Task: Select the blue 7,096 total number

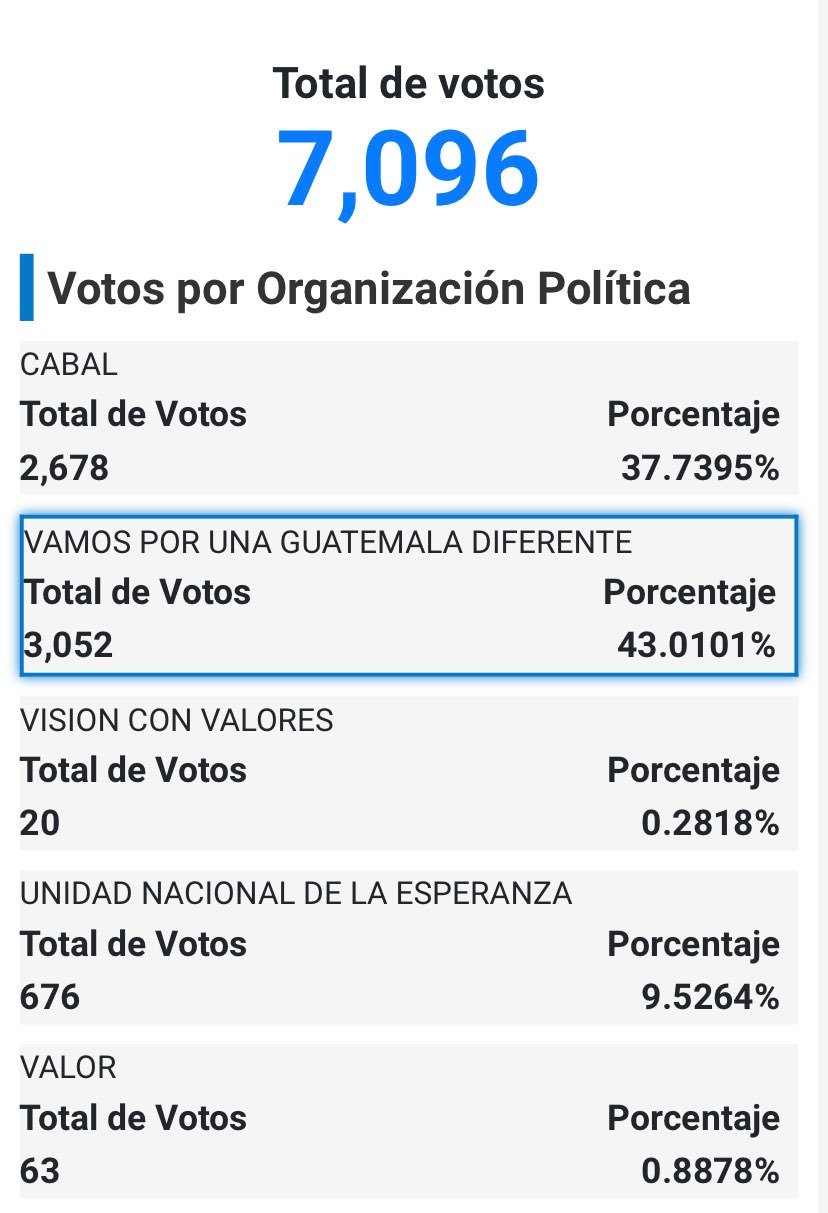Action: point(408,169)
